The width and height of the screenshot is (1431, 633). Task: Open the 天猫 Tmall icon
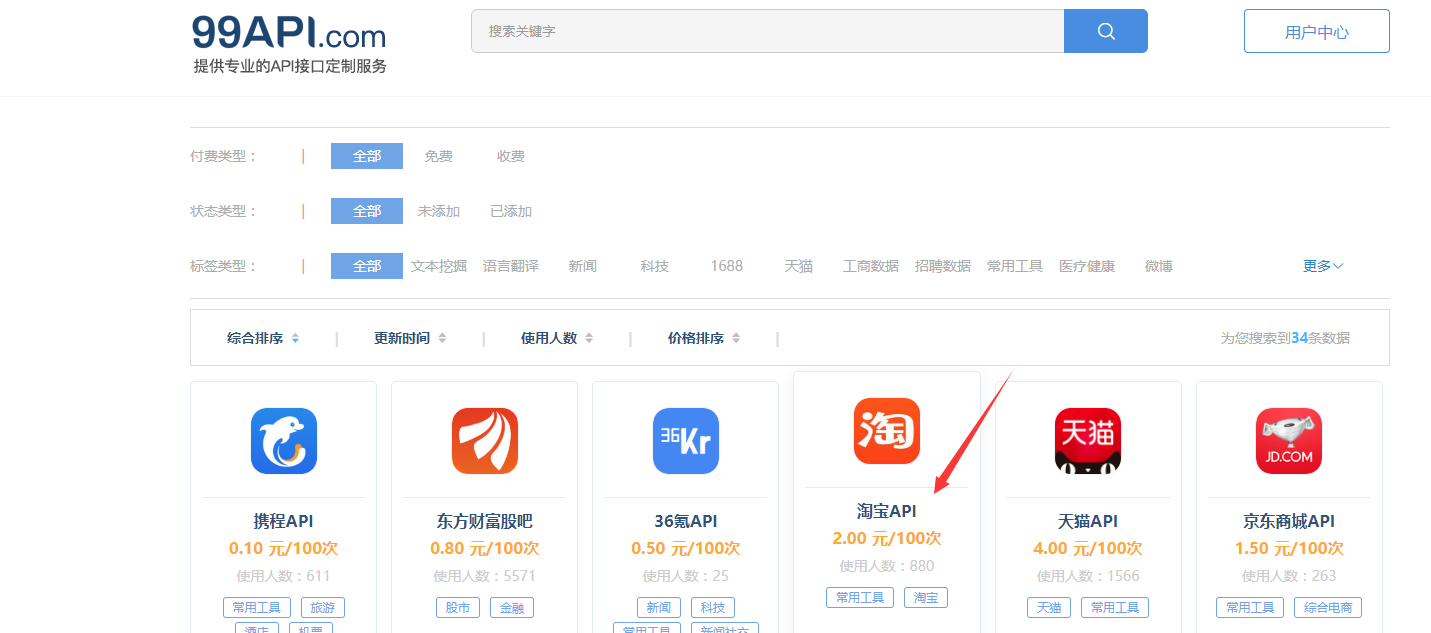(x=1088, y=441)
